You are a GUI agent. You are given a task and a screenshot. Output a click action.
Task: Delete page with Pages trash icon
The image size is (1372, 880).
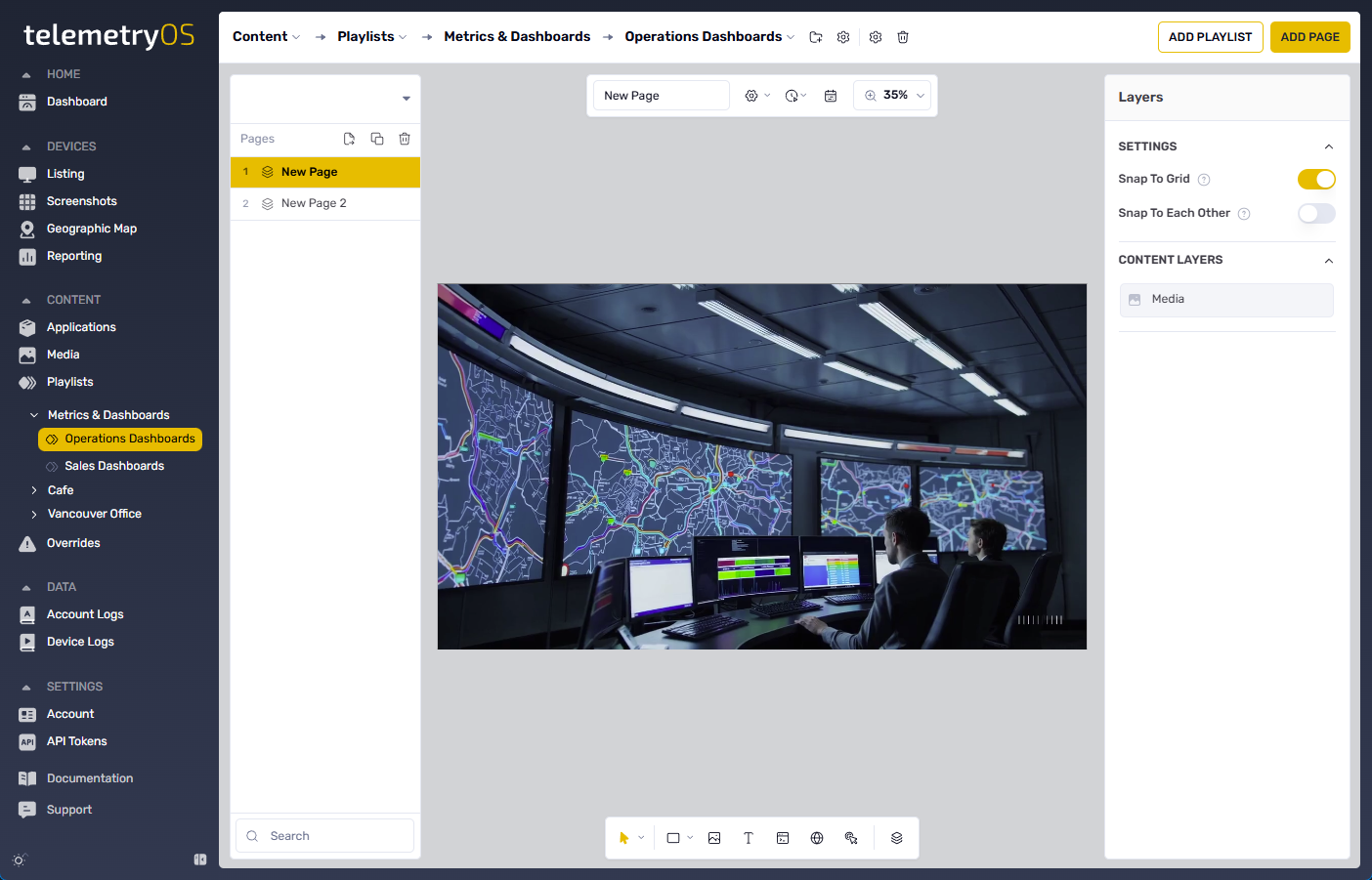point(405,139)
